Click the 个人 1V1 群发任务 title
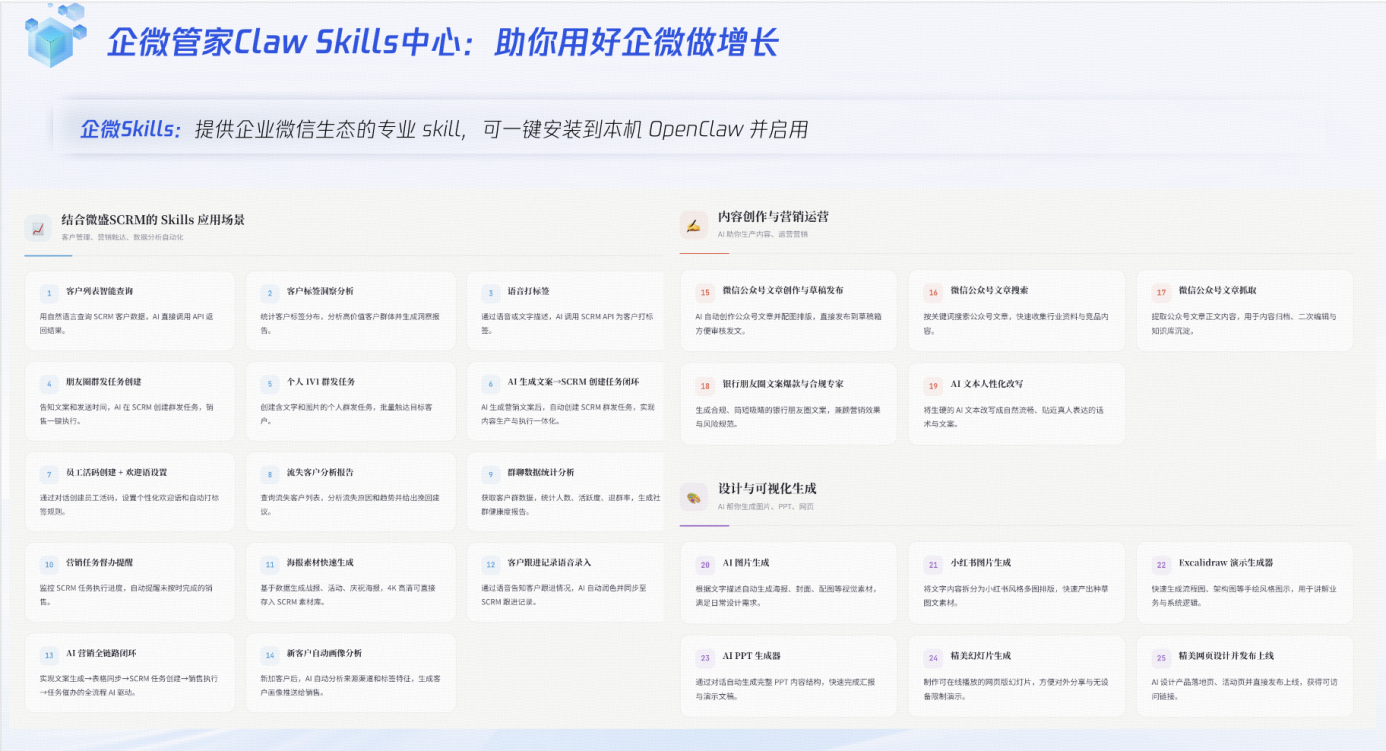The image size is (1386, 751). 321,382
